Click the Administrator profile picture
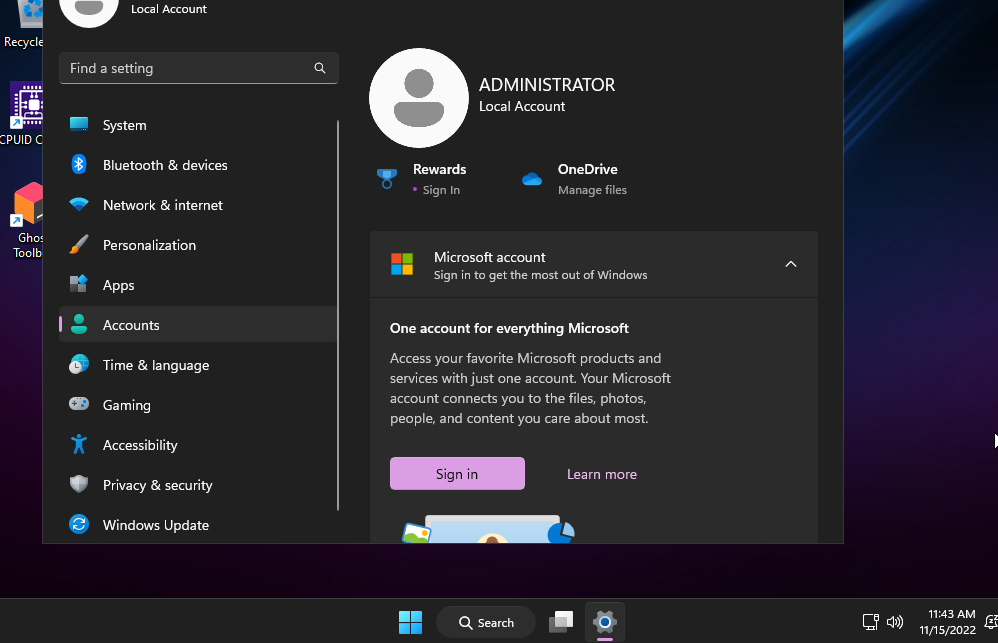Viewport: 998px width, 643px height. pos(418,98)
